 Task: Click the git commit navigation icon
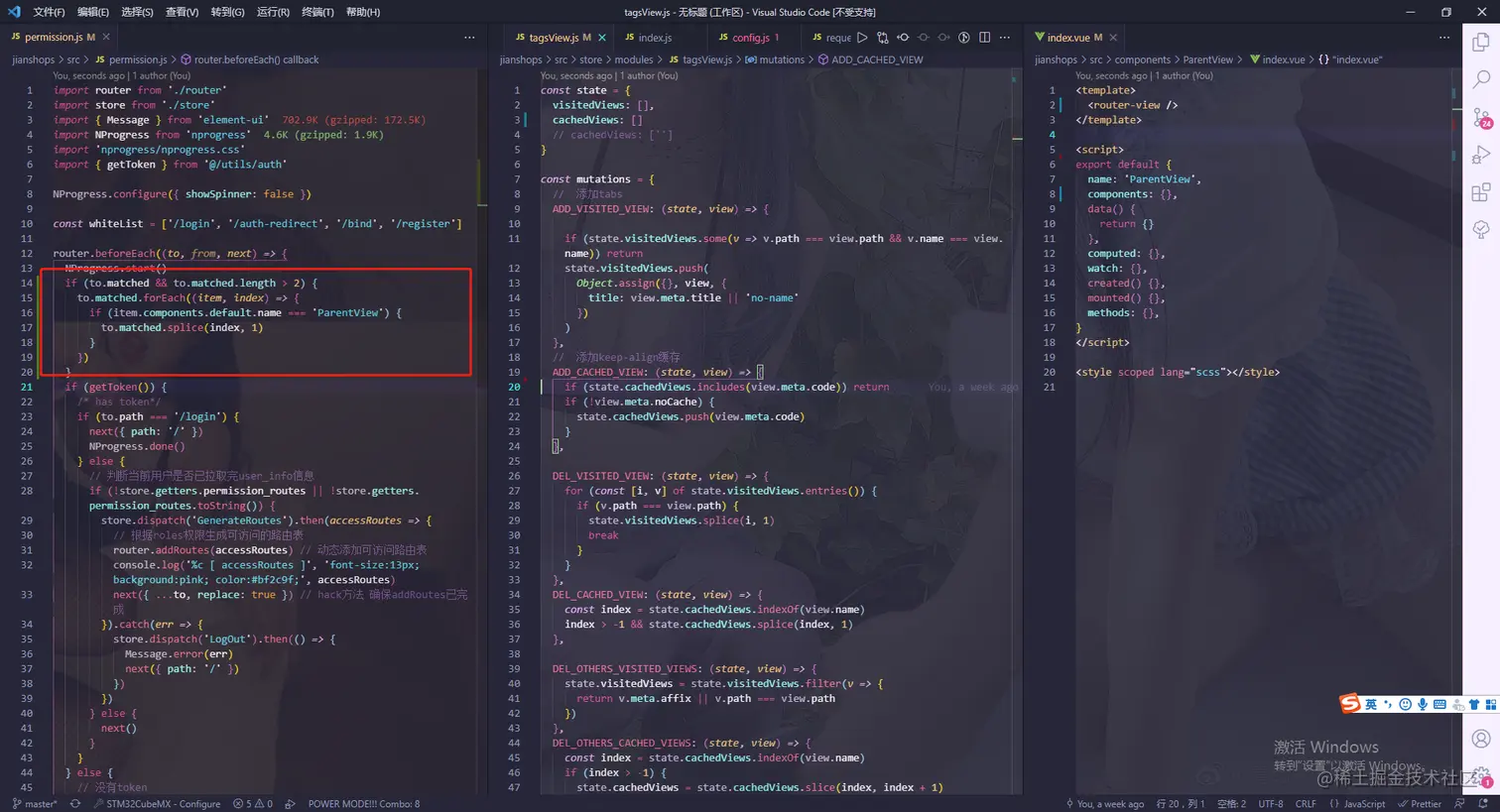(x=903, y=38)
